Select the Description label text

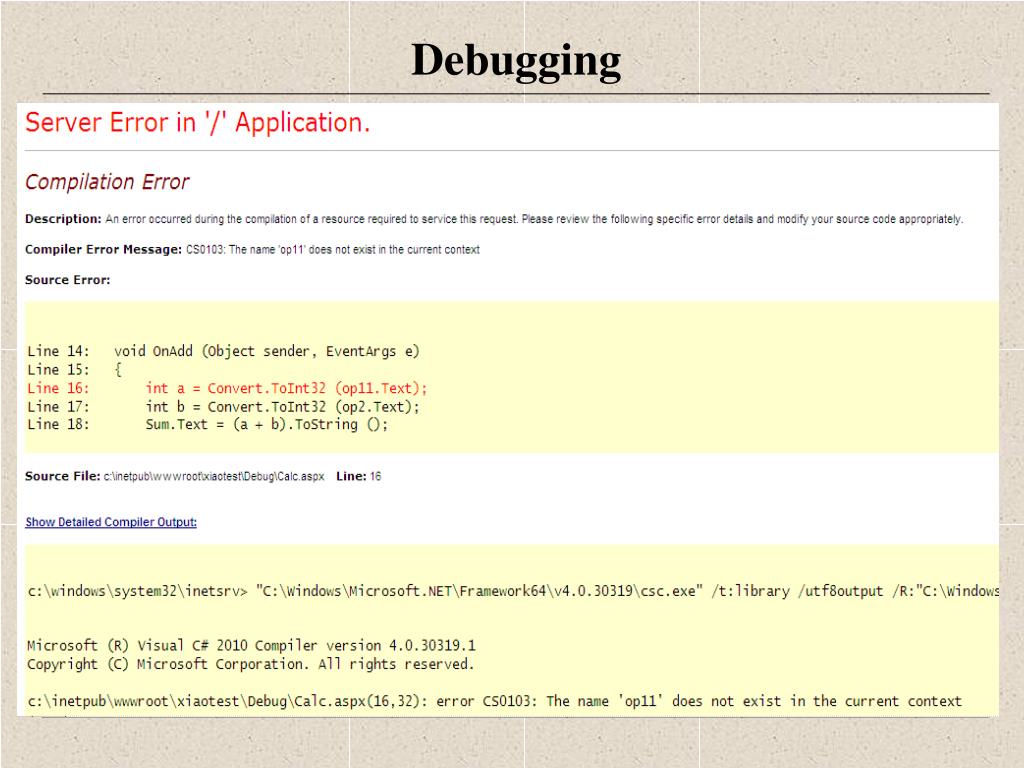[63, 219]
